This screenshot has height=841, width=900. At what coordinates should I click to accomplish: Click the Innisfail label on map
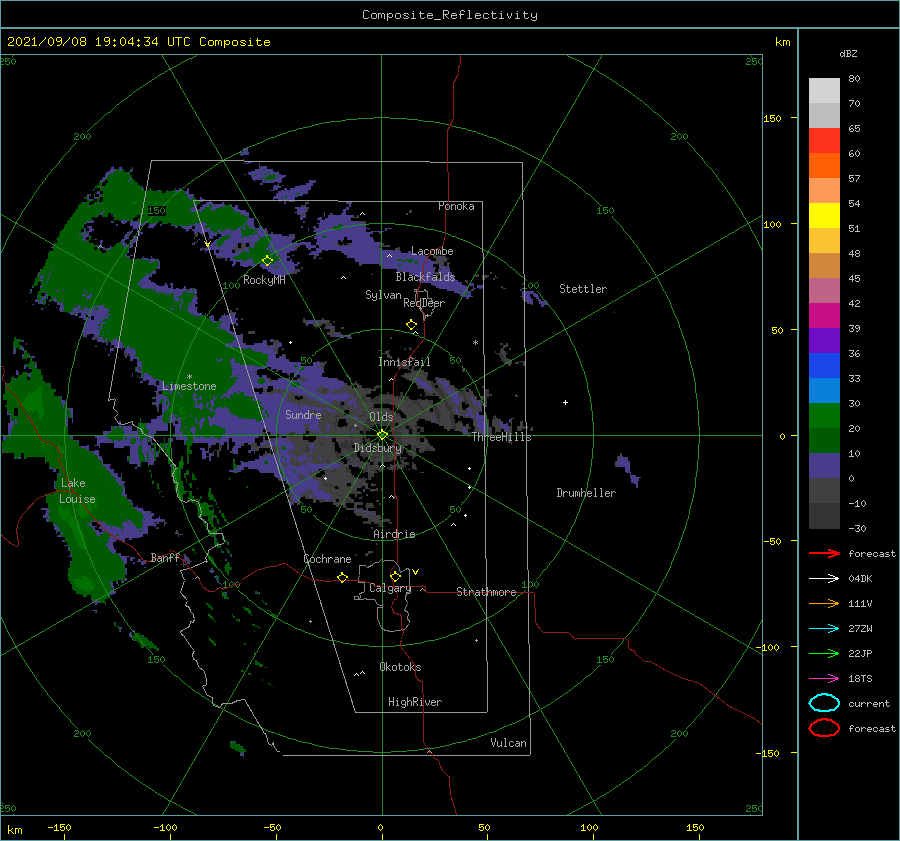click(x=404, y=362)
